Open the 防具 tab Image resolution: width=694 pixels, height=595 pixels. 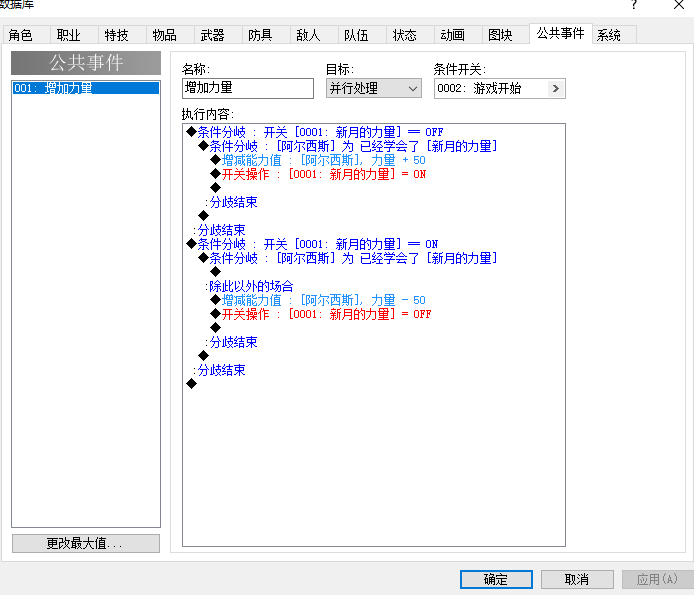click(x=266, y=35)
